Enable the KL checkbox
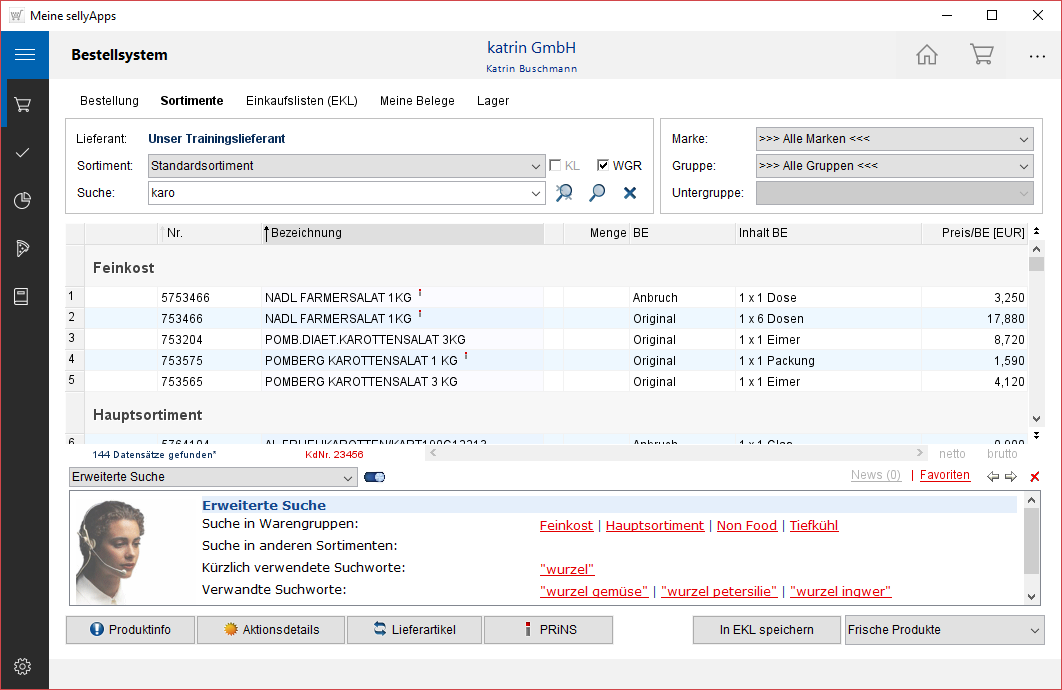 pos(556,166)
